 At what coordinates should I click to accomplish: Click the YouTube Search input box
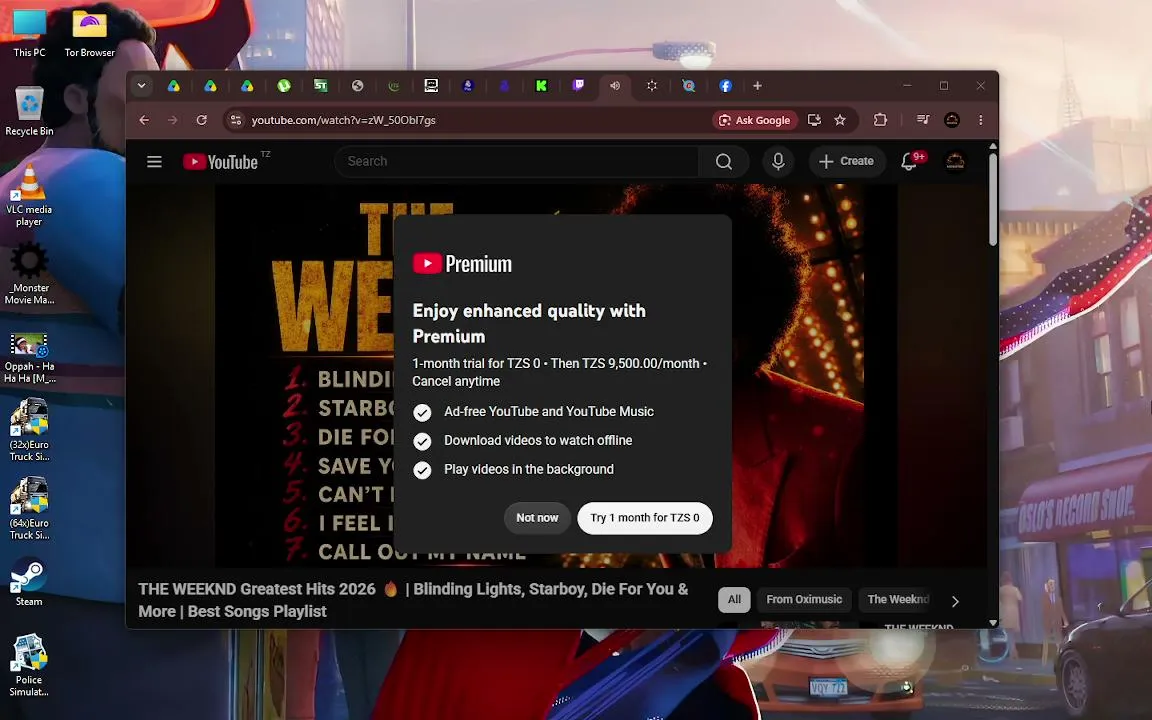pos(518,162)
